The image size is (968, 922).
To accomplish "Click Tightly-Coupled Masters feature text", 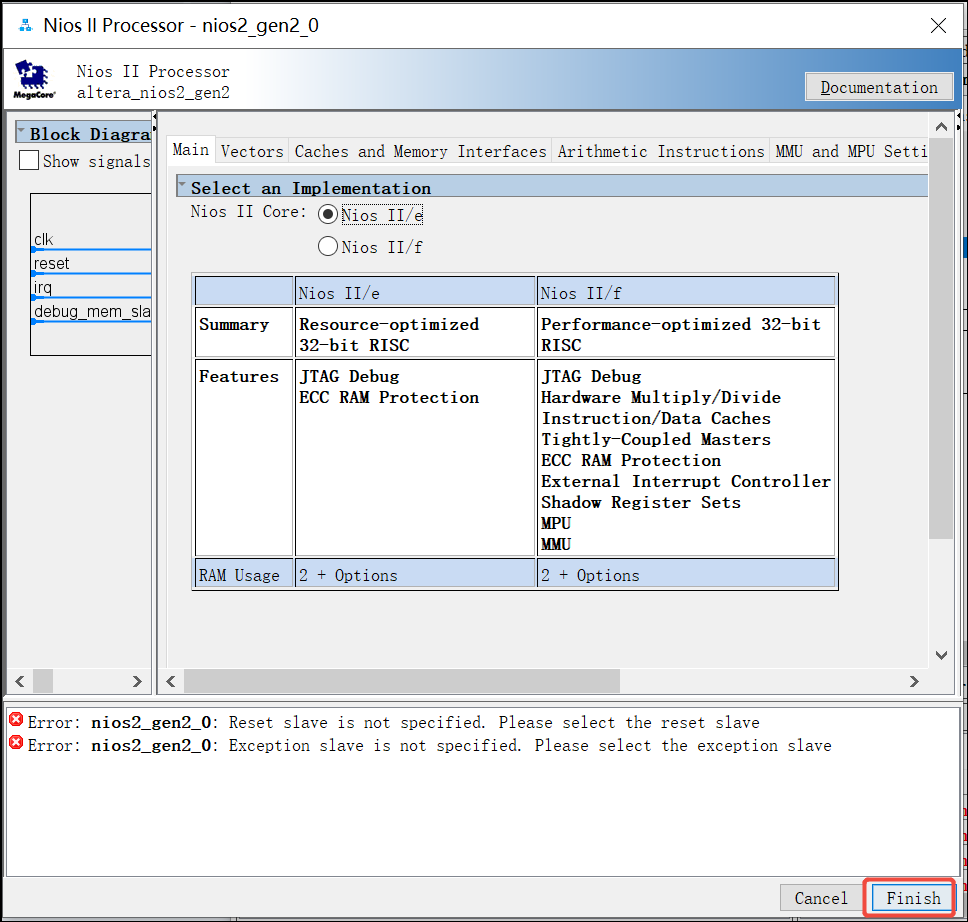I will (656, 440).
